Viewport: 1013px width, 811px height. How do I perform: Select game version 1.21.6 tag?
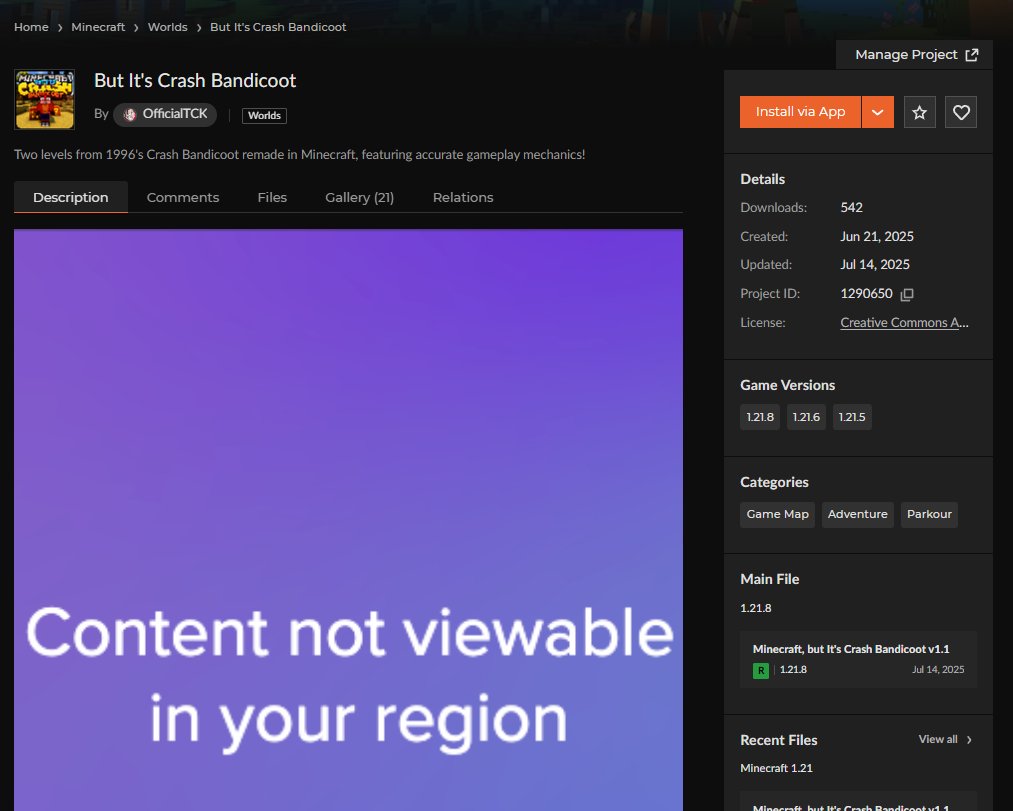806,417
